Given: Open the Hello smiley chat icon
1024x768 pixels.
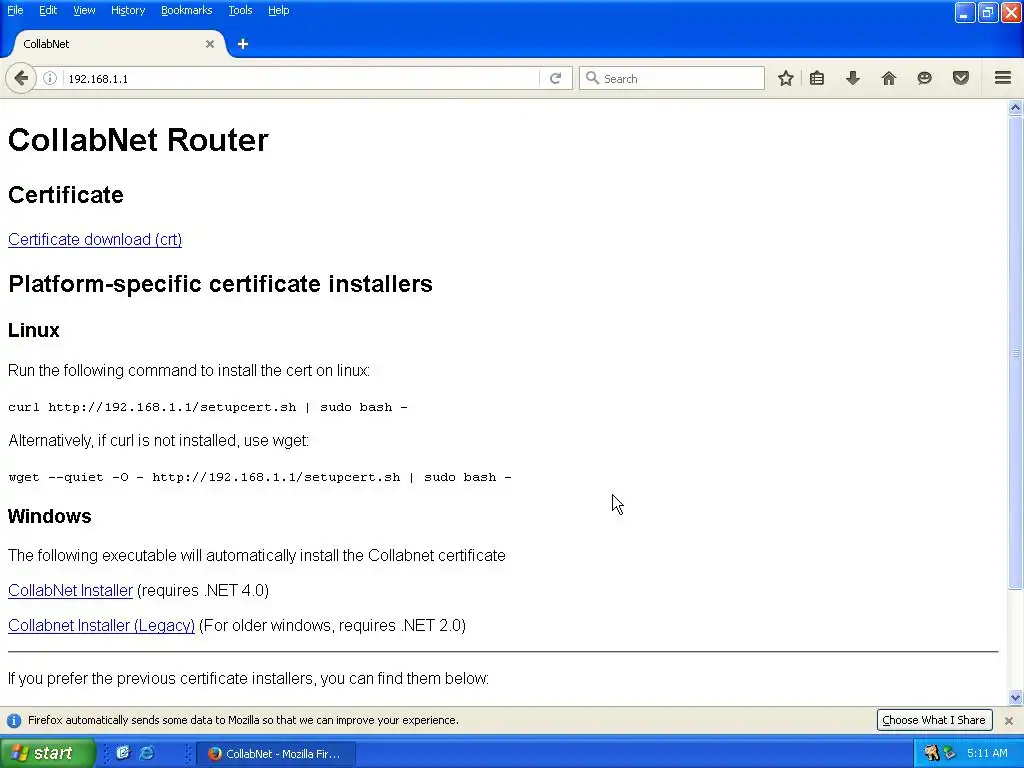Looking at the screenshot, I should [x=924, y=78].
